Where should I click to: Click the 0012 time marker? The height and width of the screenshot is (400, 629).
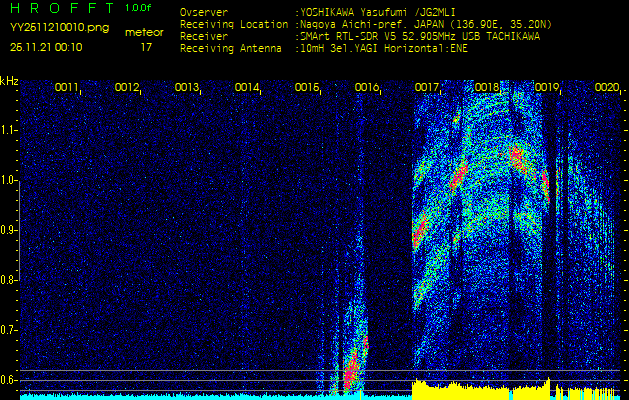click(126, 87)
